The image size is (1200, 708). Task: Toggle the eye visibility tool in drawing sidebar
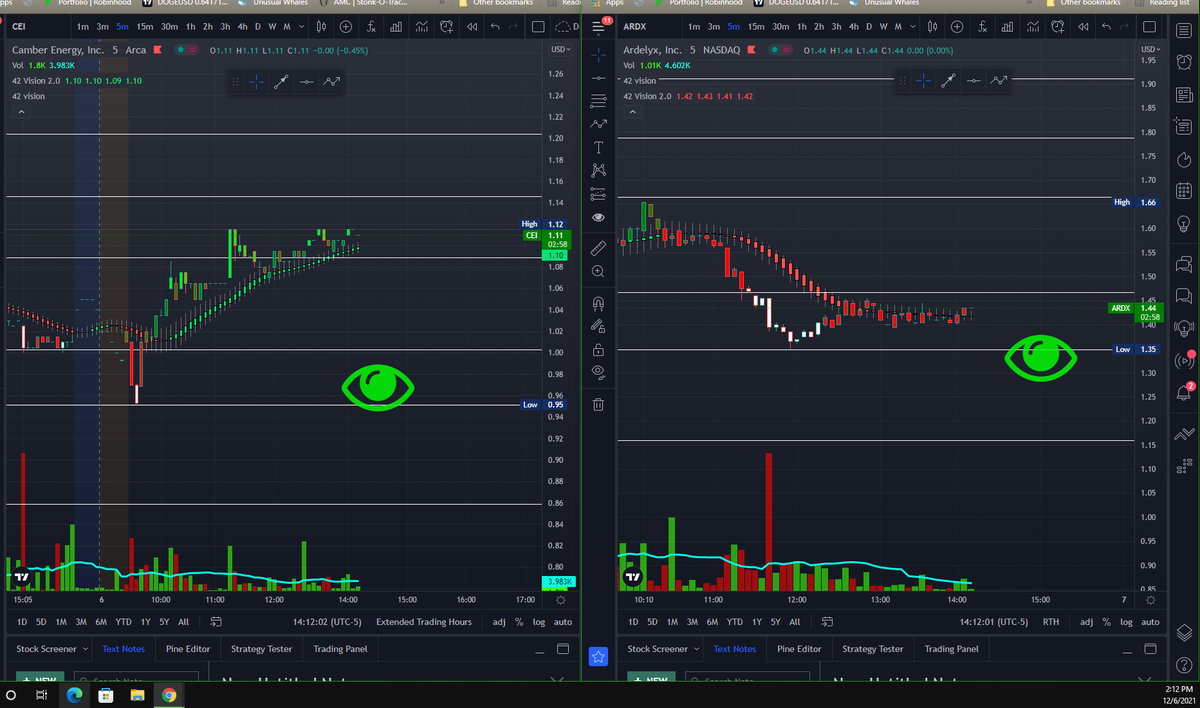tap(598, 371)
